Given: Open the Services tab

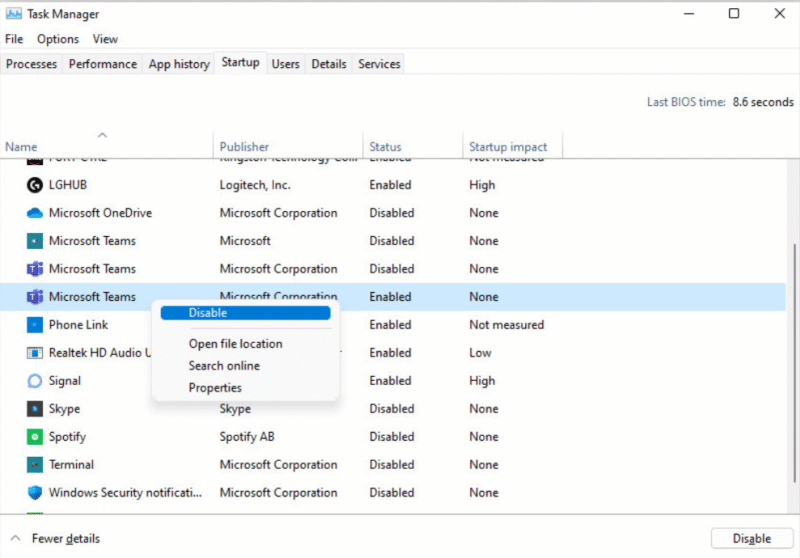Looking at the screenshot, I should point(379,64).
